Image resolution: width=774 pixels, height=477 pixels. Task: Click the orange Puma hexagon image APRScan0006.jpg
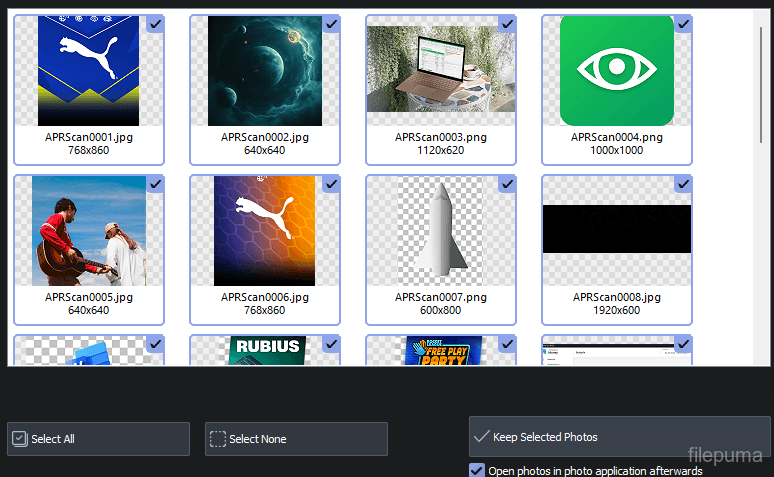click(264, 231)
